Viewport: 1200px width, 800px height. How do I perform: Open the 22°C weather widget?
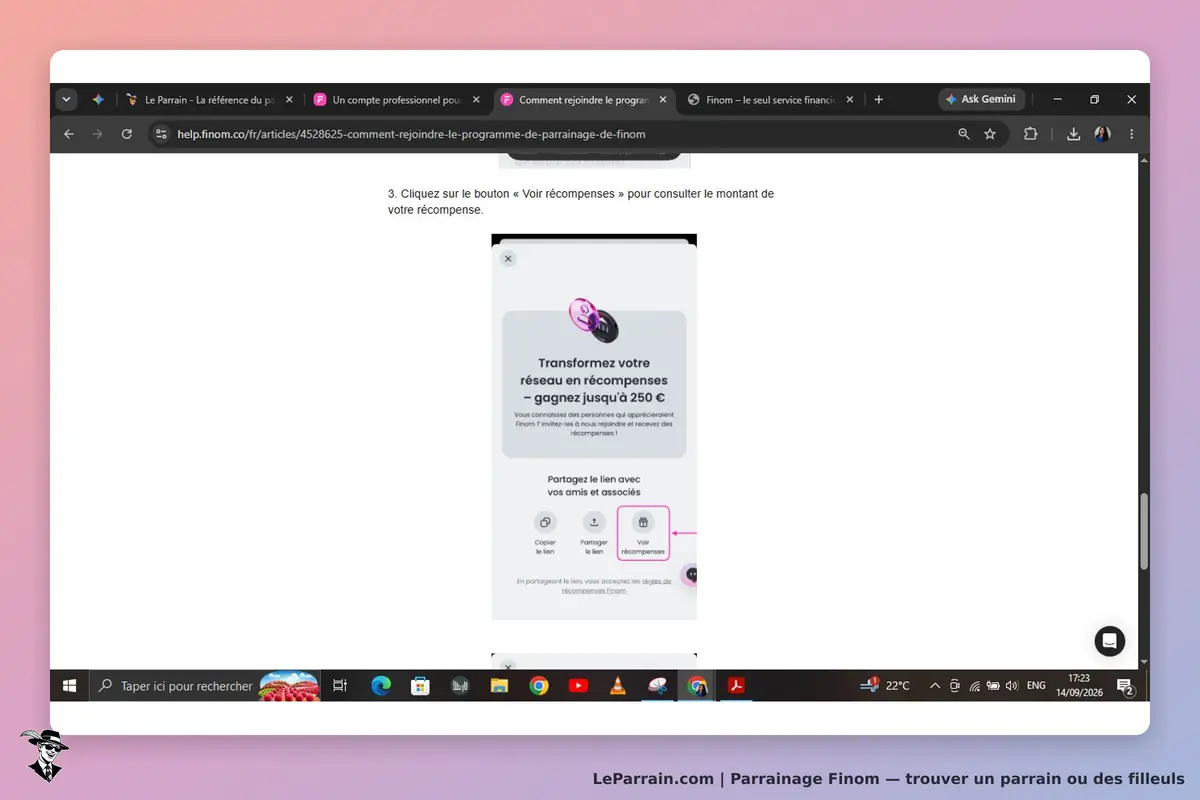886,686
